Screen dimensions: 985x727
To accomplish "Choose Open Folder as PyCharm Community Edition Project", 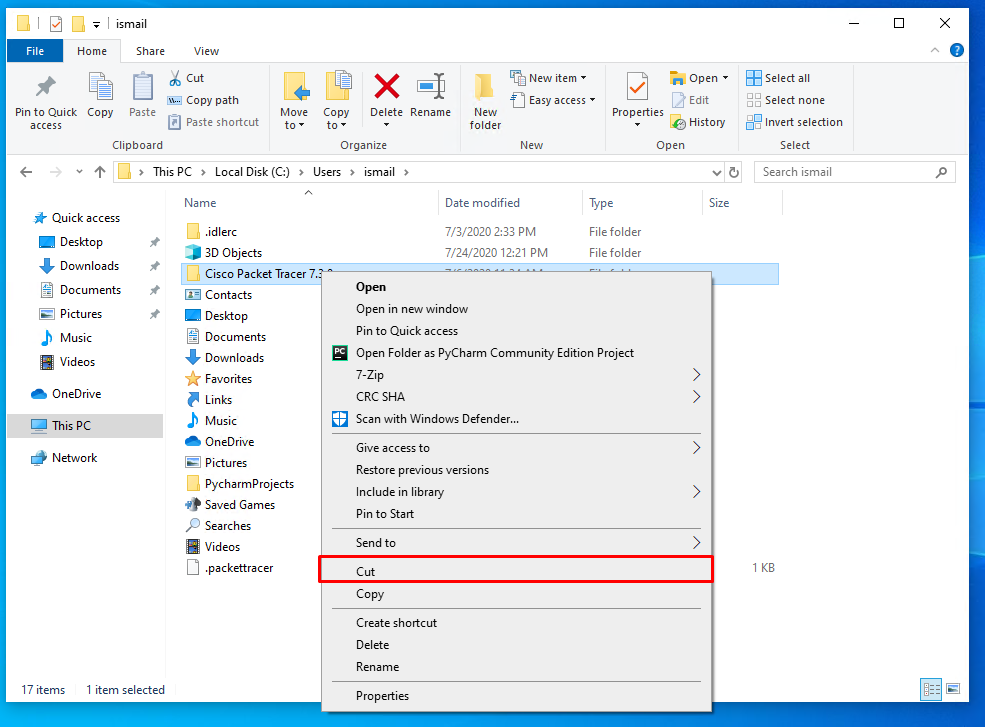I will 516,353.
